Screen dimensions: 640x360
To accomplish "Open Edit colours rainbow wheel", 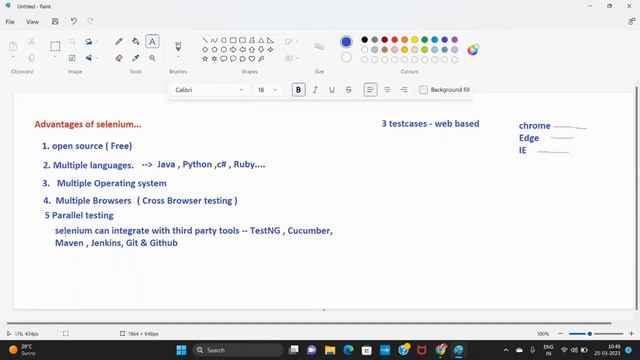I will click(x=473, y=50).
